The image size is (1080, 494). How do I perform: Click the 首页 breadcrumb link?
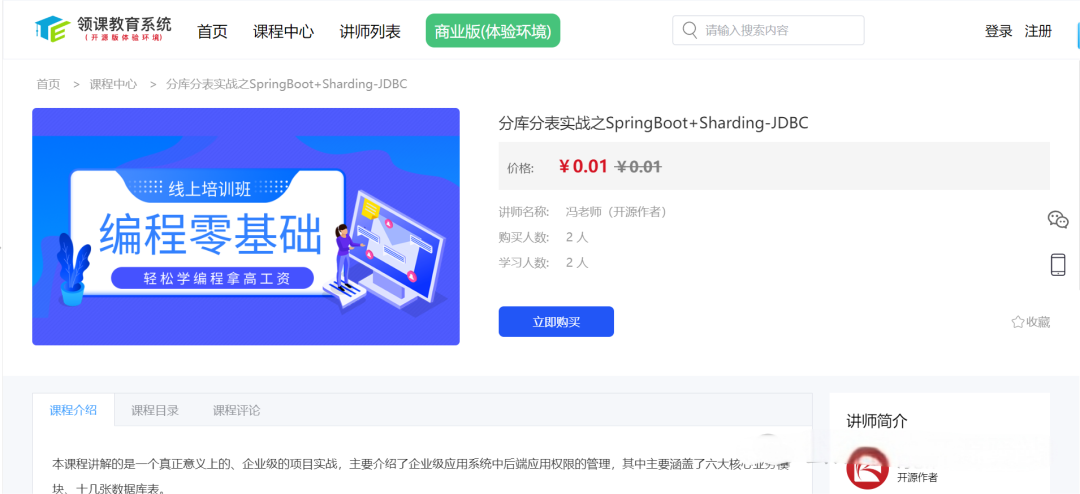point(48,84)
